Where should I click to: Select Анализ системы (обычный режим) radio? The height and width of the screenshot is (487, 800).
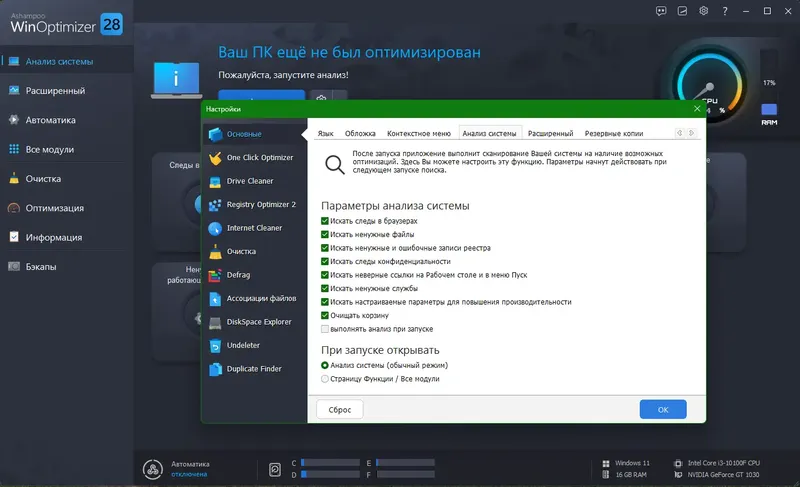pos(324,365)
